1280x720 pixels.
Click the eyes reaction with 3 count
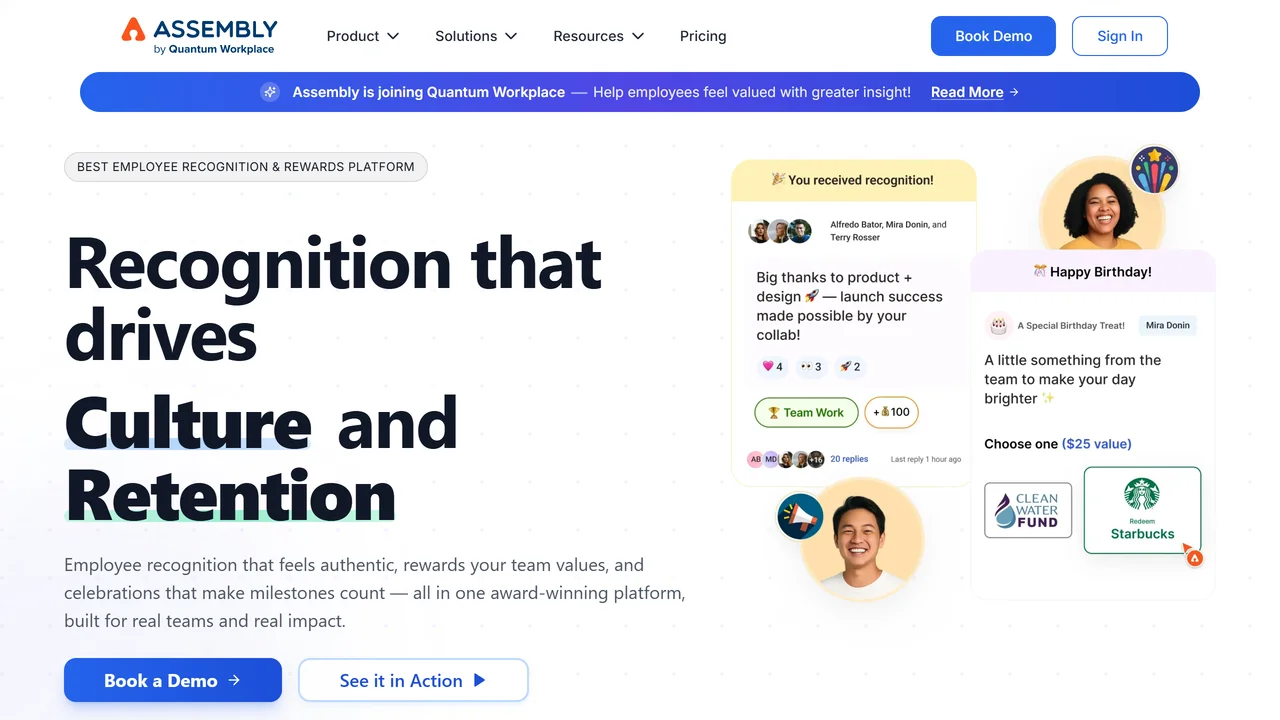(811, 366)
